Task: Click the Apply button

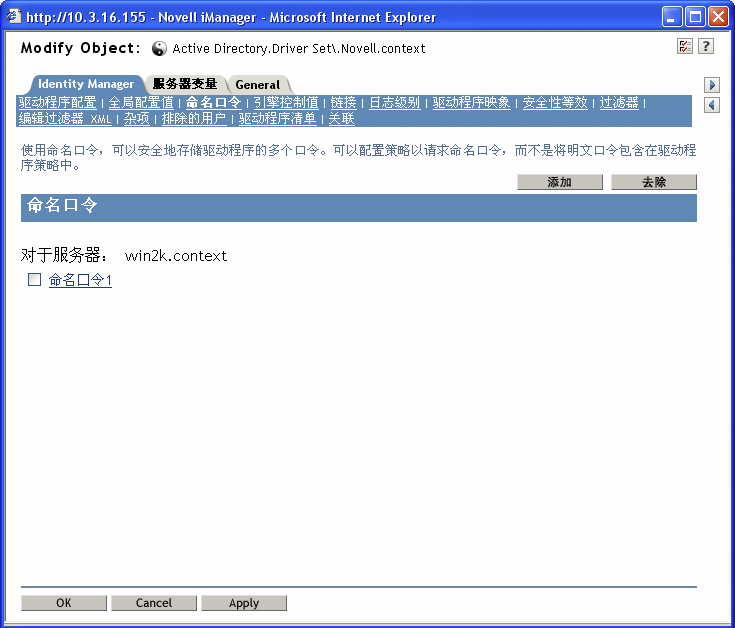Action: click(x=244, y=603)
